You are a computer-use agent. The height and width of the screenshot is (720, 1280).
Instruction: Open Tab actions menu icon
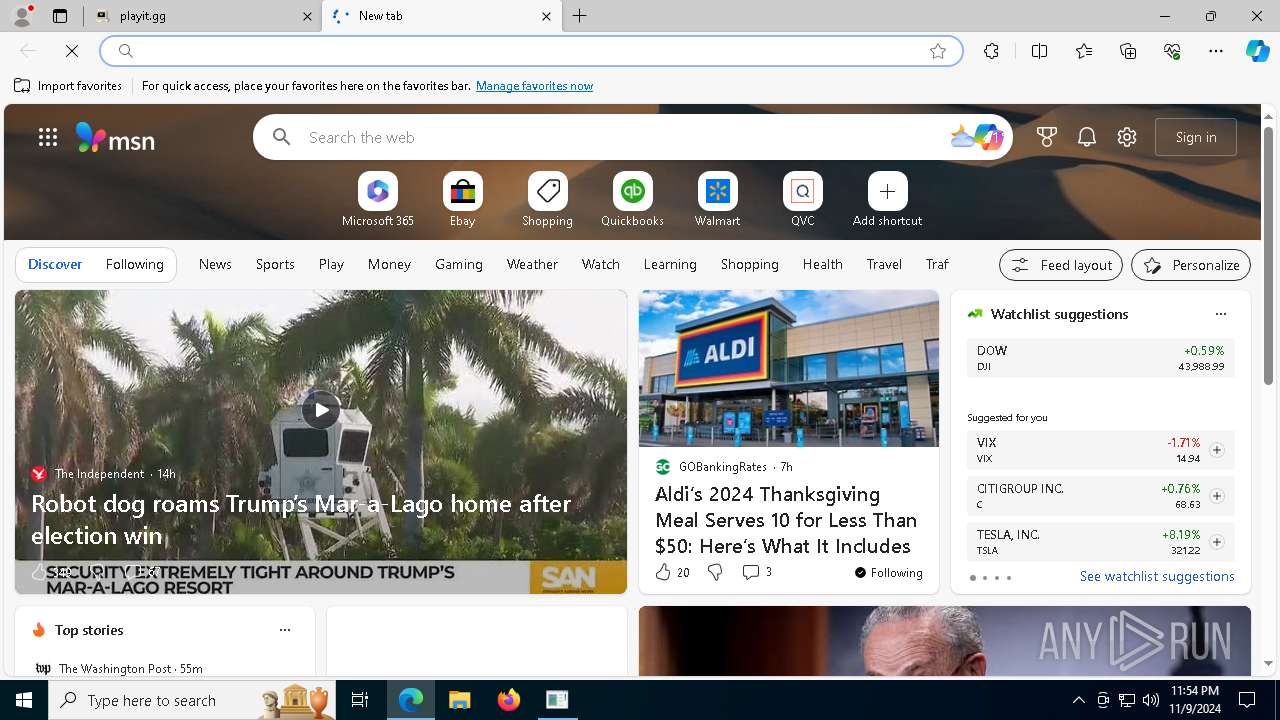pos(60,16)
